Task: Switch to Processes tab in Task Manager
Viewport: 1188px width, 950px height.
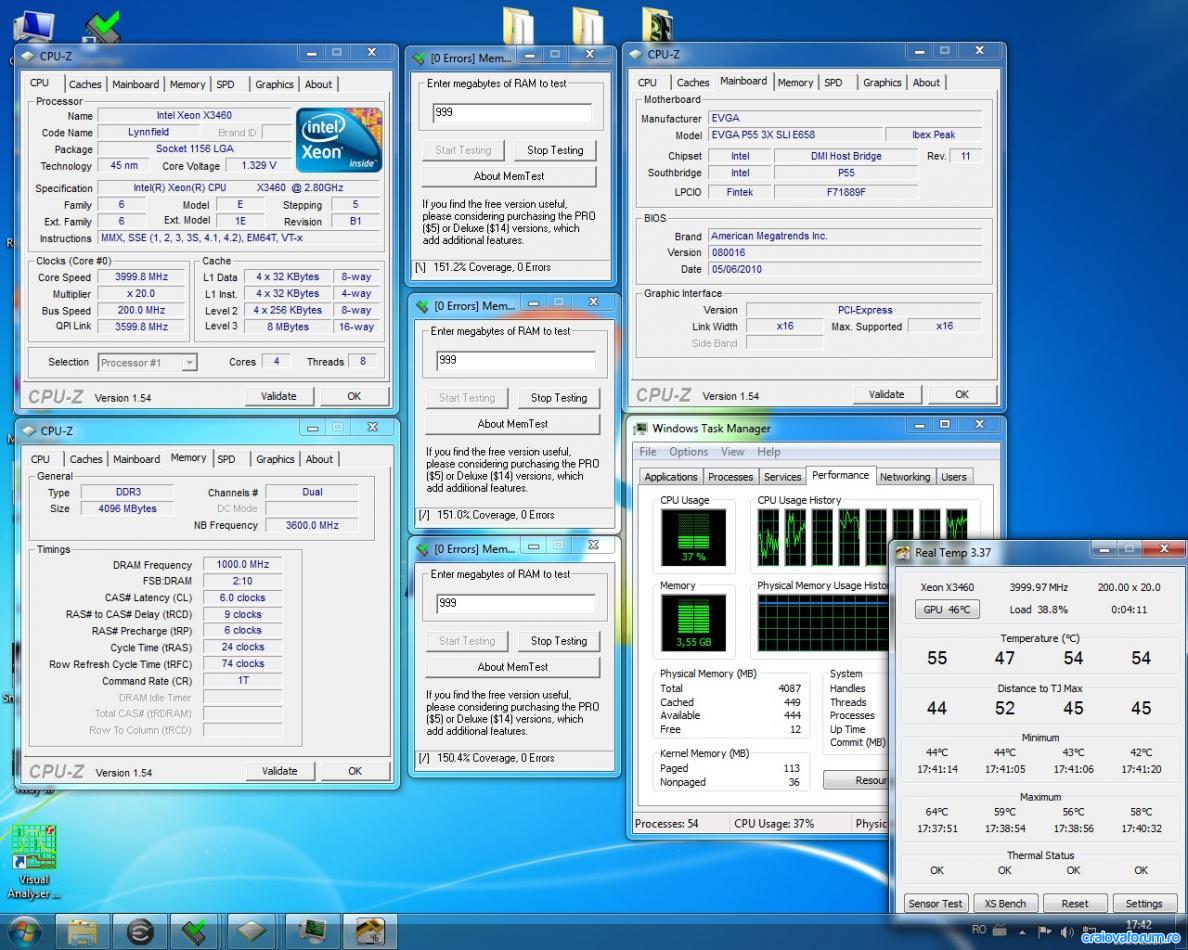Action: 730,477
